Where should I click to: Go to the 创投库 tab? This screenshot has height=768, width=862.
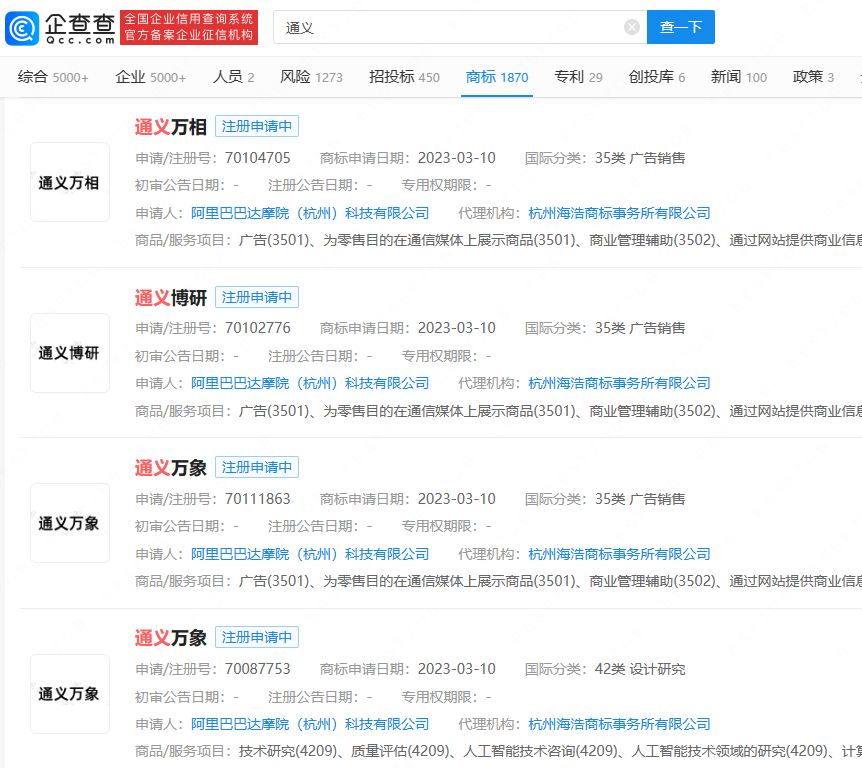tap(656, 77)
